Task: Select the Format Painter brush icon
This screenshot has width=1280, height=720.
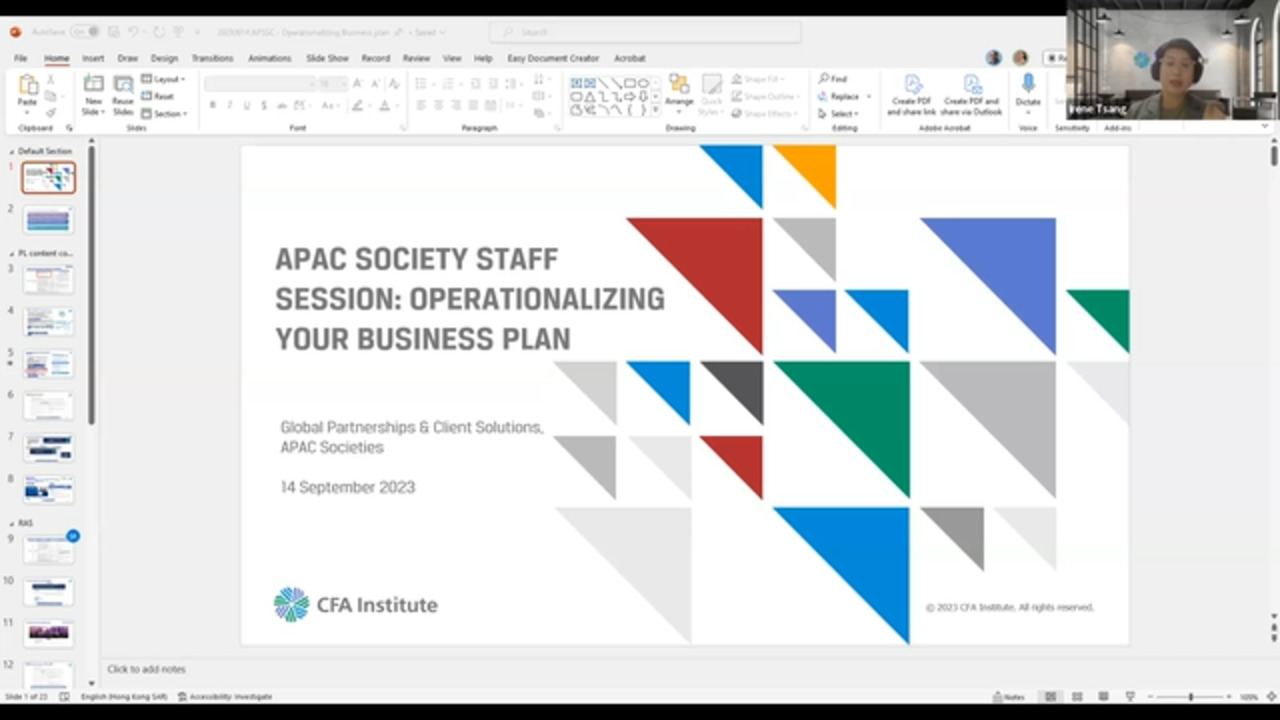Action: (51, 113)
